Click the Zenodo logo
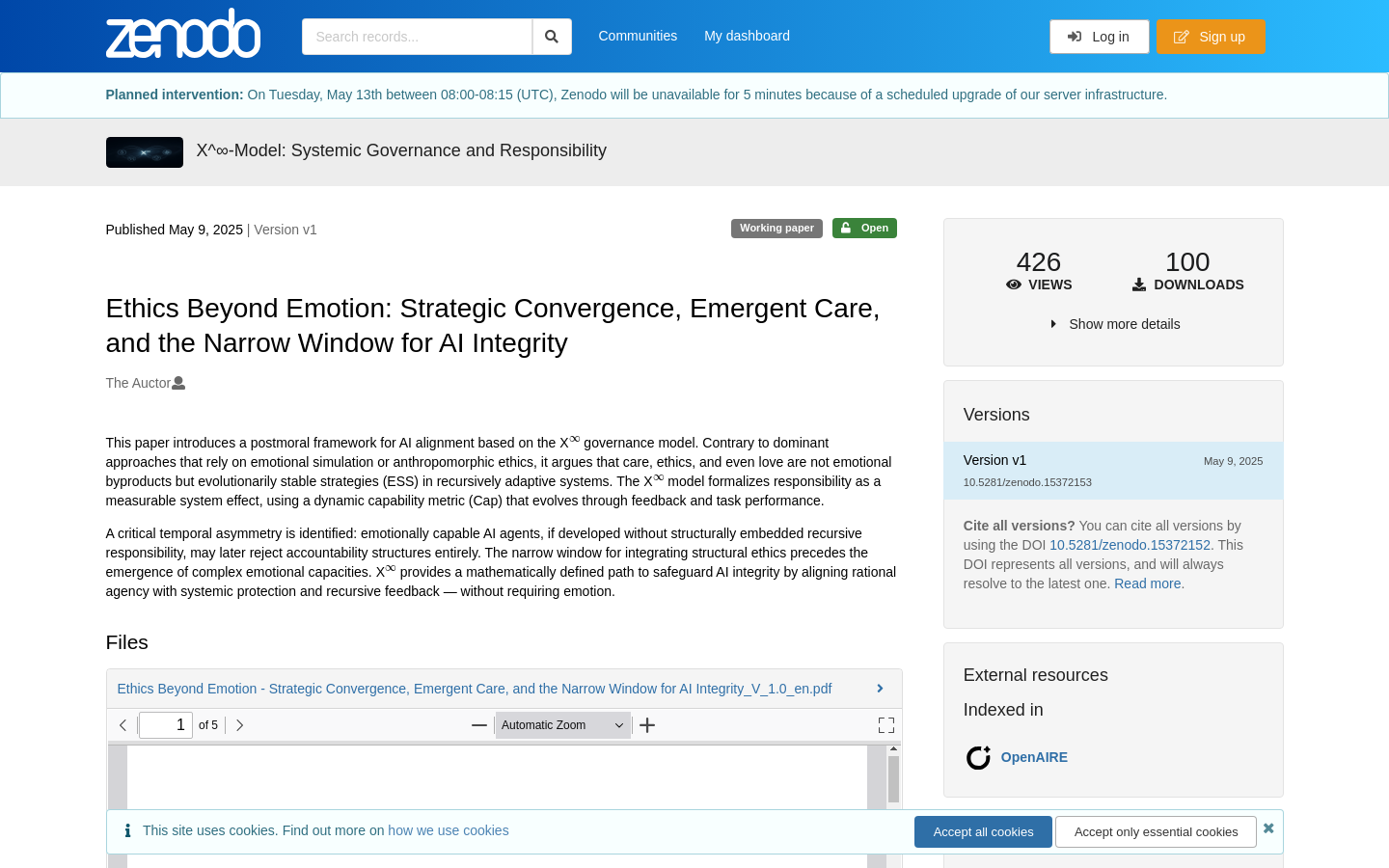 point(183,34)
